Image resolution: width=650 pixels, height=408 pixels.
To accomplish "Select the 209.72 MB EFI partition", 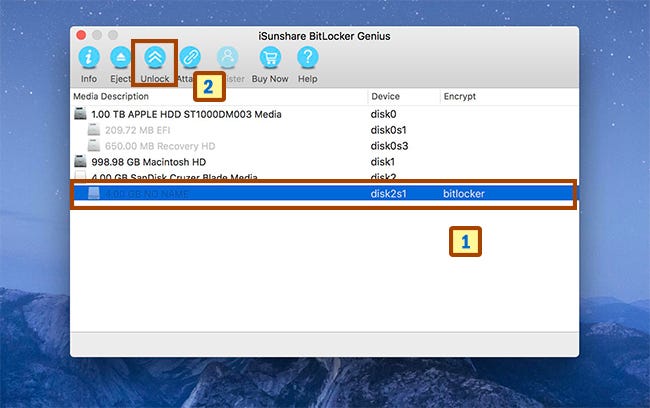I will [324, 130].
